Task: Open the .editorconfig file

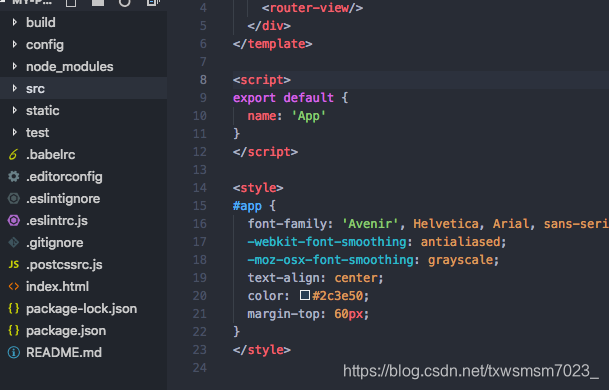Action: [x=64, y=177]
